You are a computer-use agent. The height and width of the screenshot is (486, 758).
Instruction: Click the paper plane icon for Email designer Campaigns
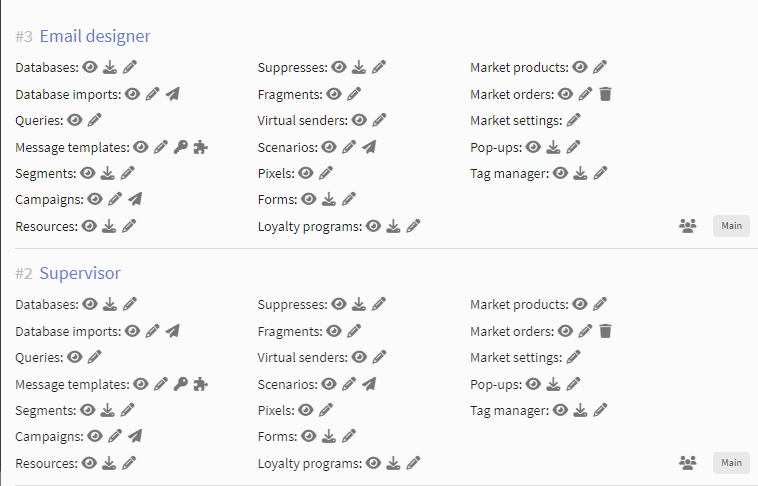135,199
